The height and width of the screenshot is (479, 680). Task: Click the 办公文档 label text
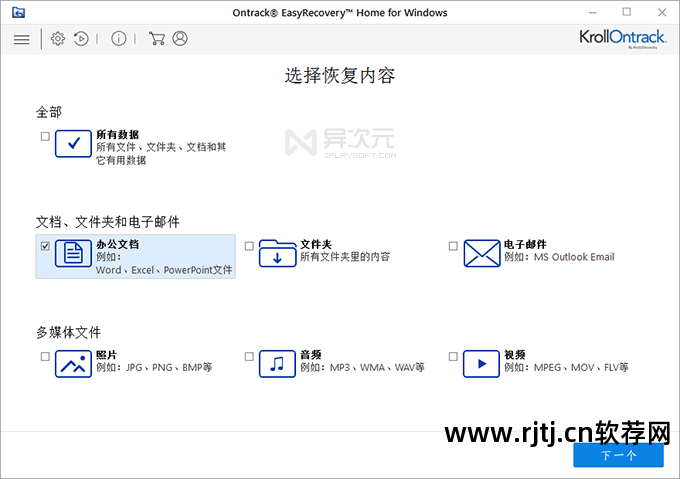118,244
